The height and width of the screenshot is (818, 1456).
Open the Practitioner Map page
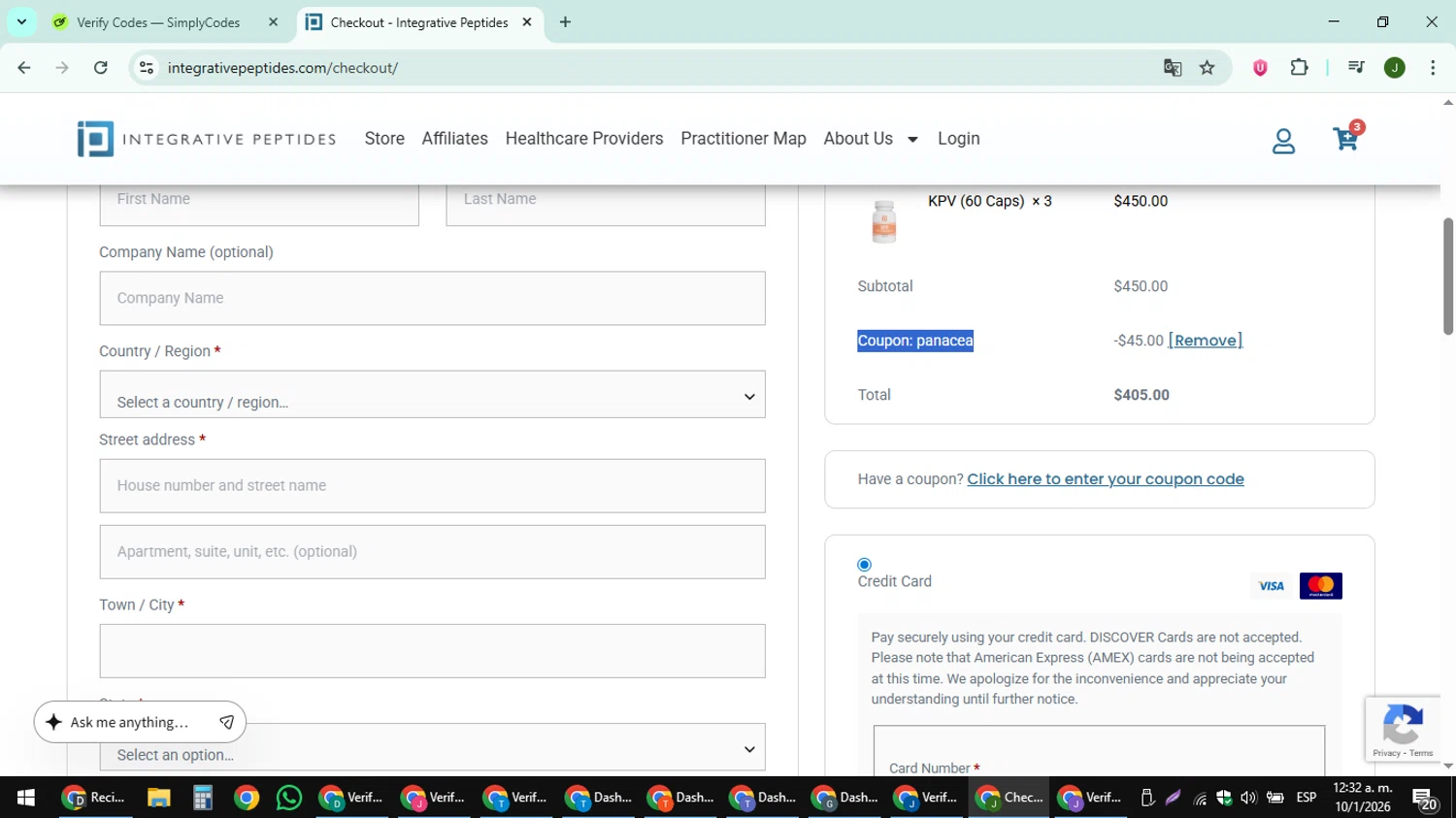(744, 139)
